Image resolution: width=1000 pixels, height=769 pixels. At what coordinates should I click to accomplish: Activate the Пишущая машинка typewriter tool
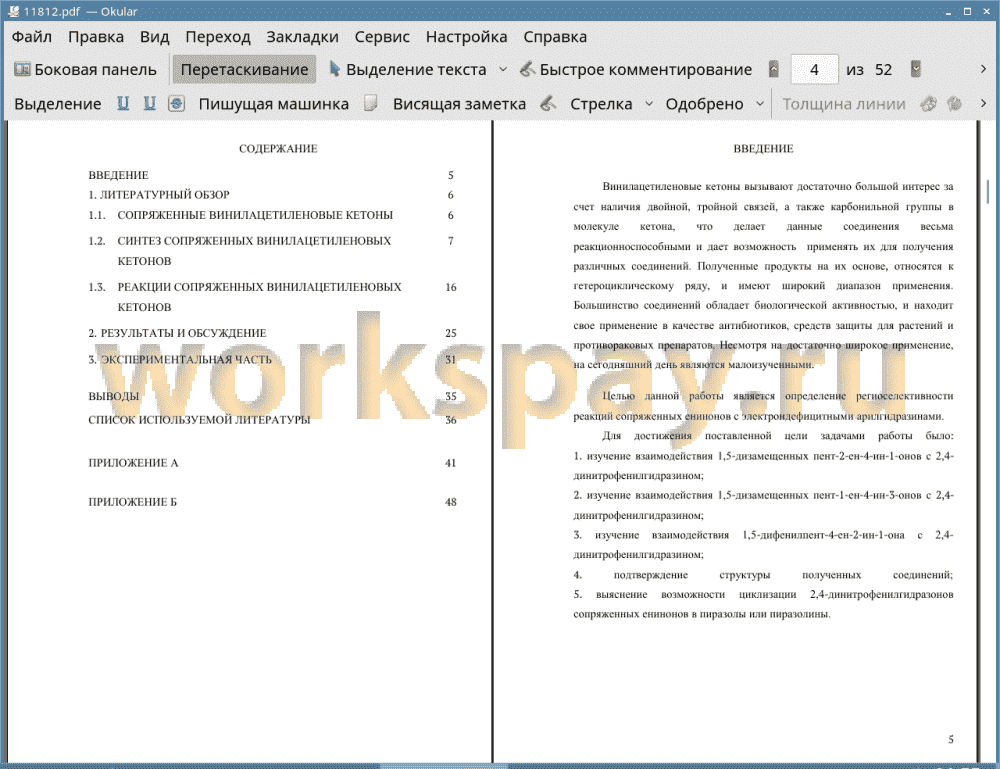pyautogui.click(x=274, y=104)
